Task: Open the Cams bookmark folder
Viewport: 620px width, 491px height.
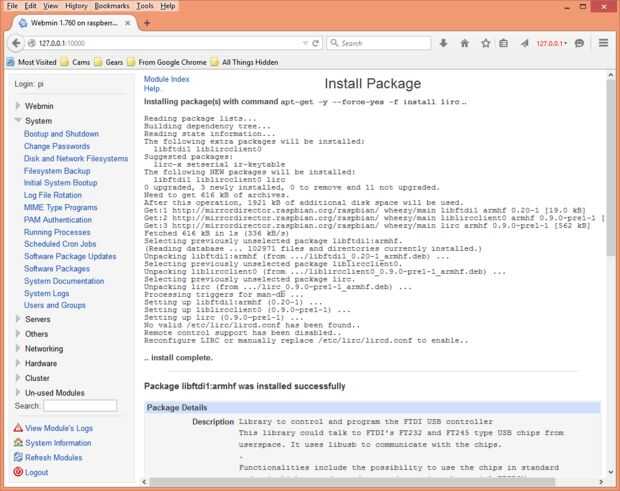Action: [x=76, y=62]
